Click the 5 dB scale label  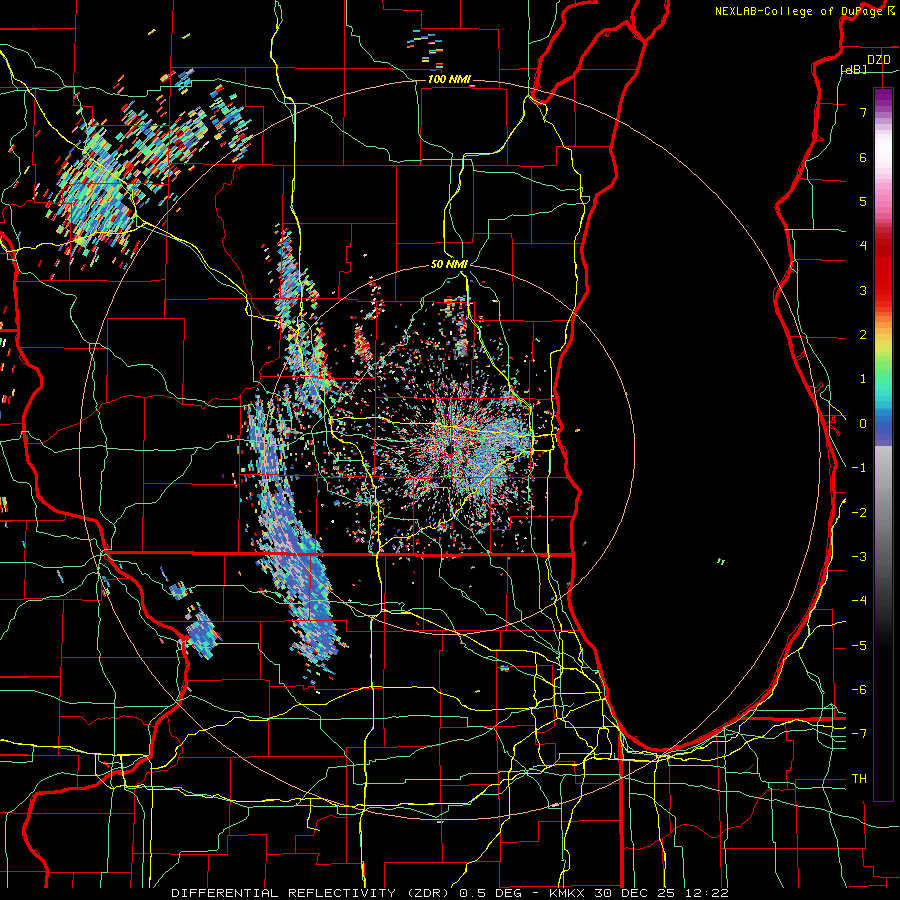863,201
